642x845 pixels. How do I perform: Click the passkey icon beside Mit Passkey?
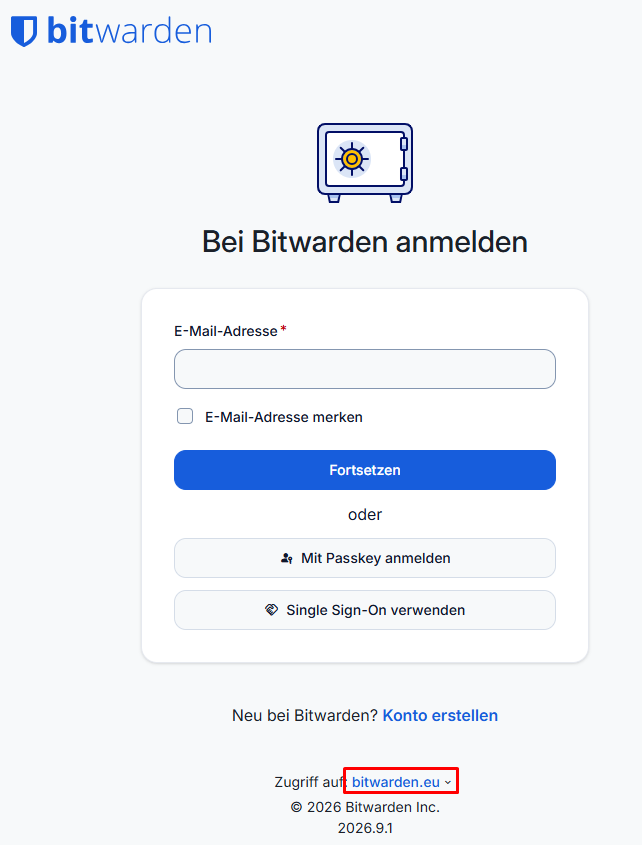pos(287,558)
